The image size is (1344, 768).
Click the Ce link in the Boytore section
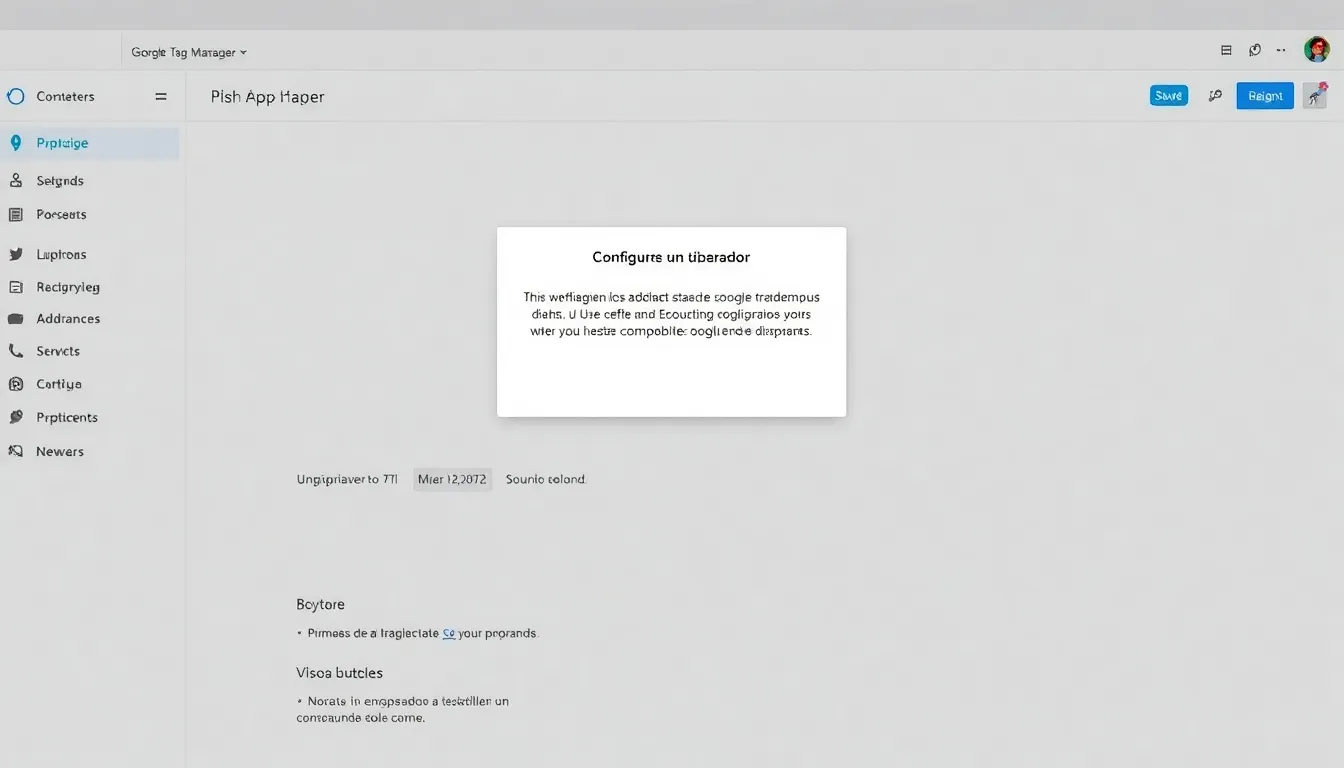tap(451, 633)
